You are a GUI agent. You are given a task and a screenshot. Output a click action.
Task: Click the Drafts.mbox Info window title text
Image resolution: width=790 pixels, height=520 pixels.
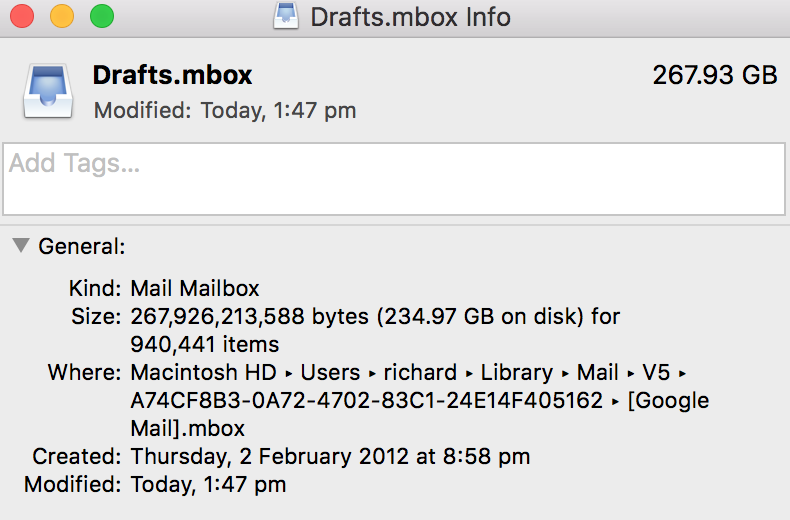pyautogui.click(x=410, y=17)
